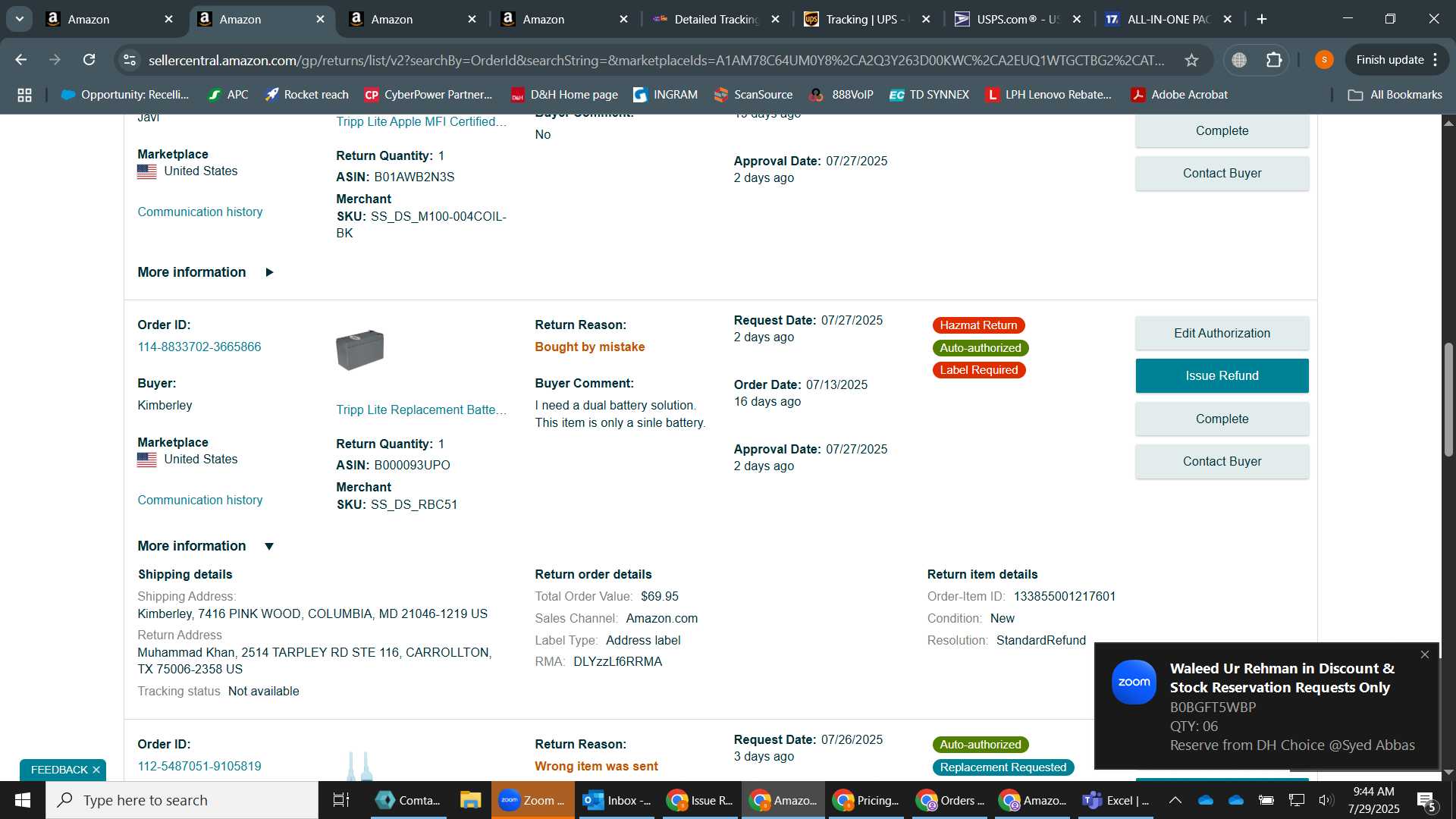Open order ID 114-8833702-3665866 link
The width and height of the screenshot is (1456, 819).
[199, 347]
